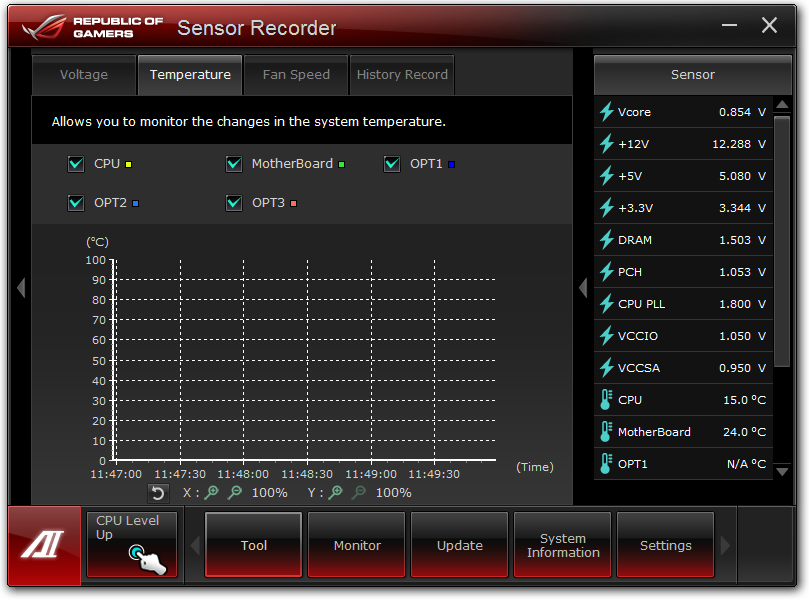Click the ROG Republic of Gamers logo

point(93,27)
